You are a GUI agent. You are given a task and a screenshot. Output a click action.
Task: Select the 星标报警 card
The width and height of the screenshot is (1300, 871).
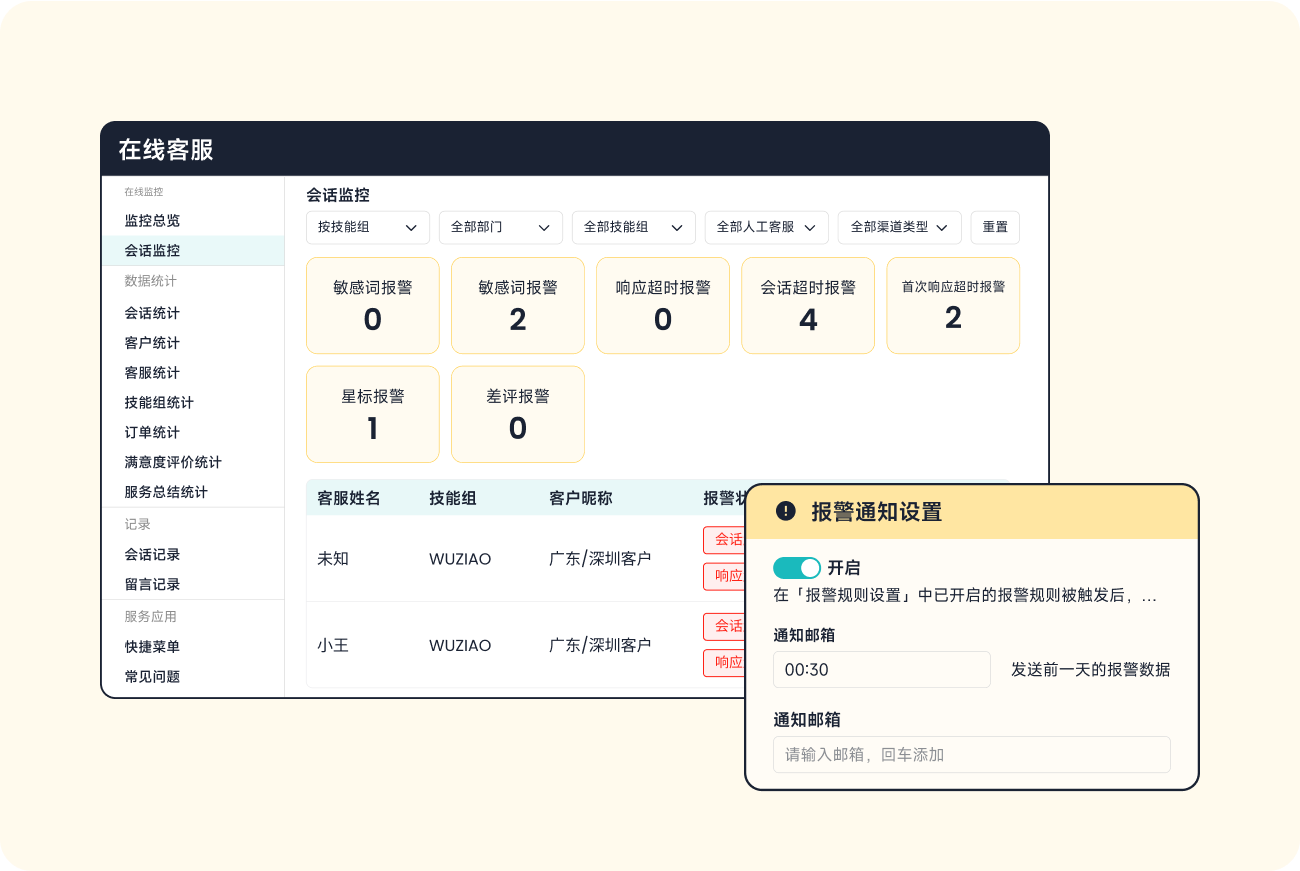(x=373, y=414)
